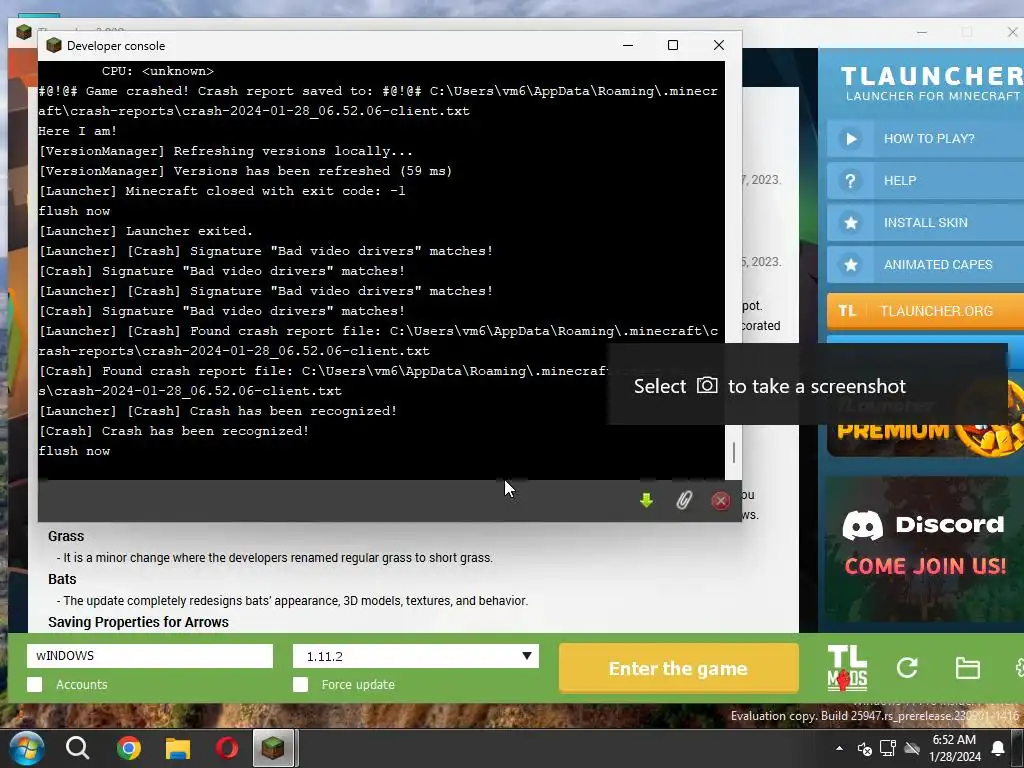
Task: Click the TLAUNCHER logo heading in sidebar
Action: coord(932,76)
